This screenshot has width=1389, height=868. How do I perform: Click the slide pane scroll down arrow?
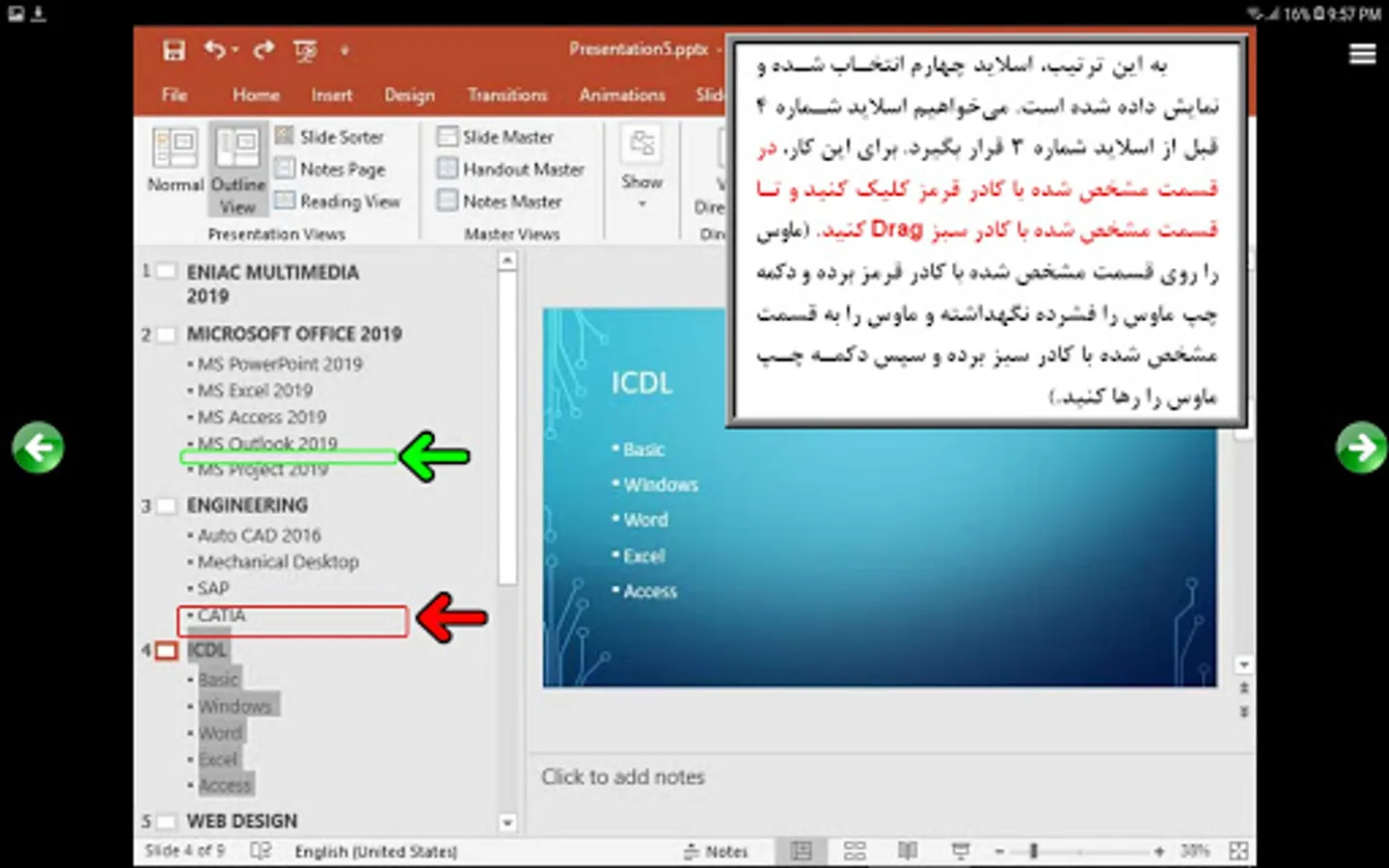click(x=1244, y=665)
